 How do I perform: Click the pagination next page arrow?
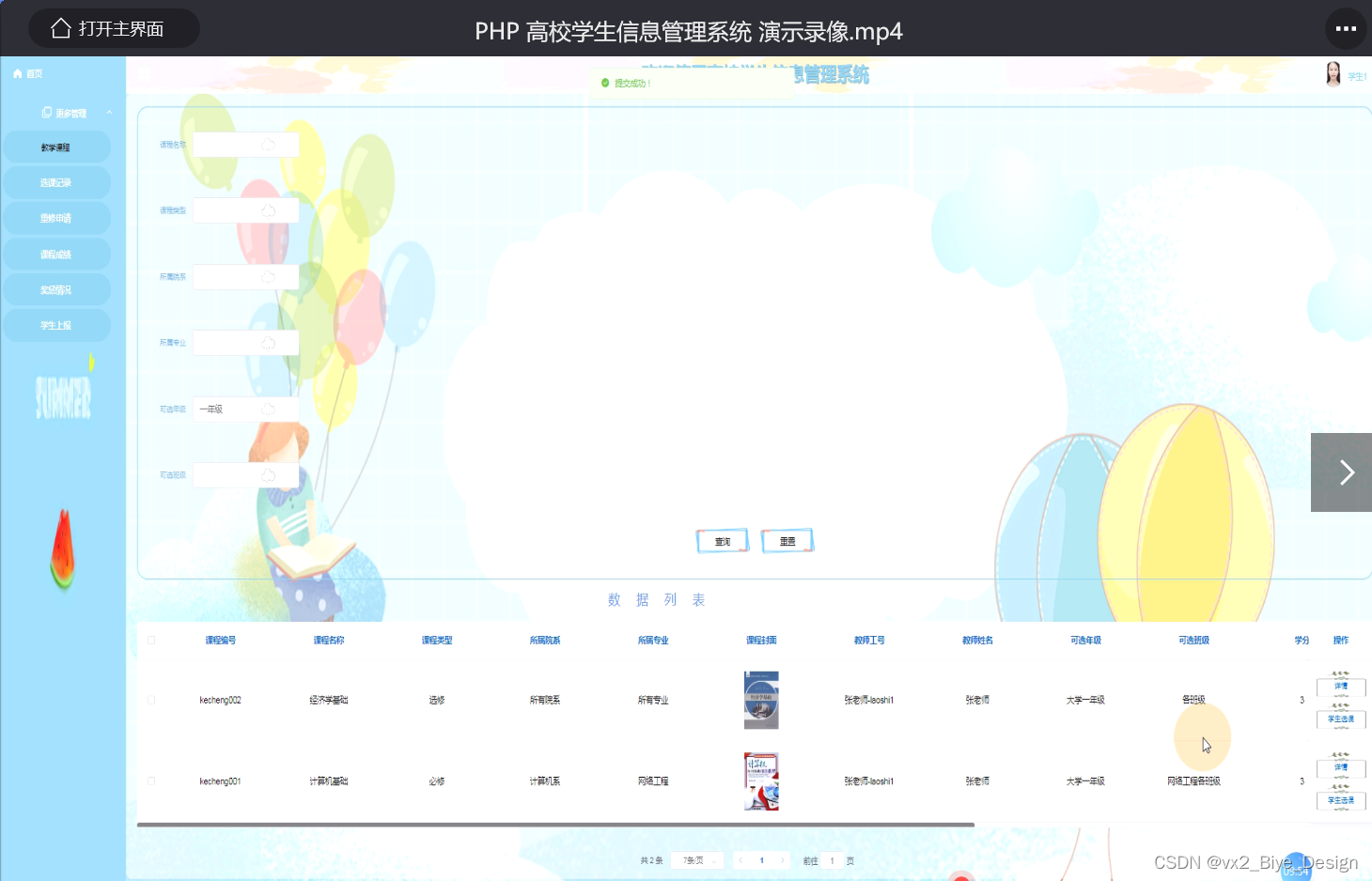[782, 860]
